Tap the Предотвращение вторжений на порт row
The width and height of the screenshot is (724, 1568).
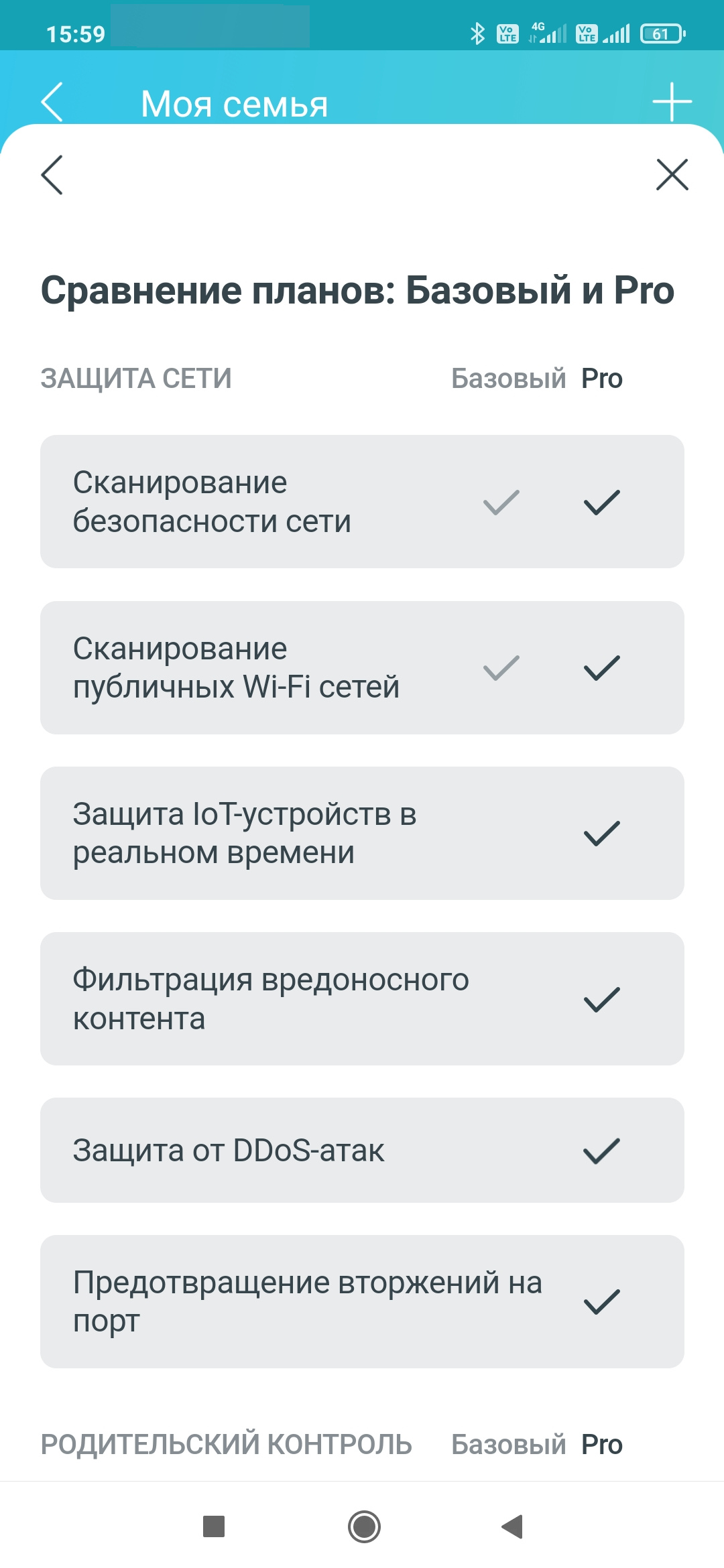362,1301
